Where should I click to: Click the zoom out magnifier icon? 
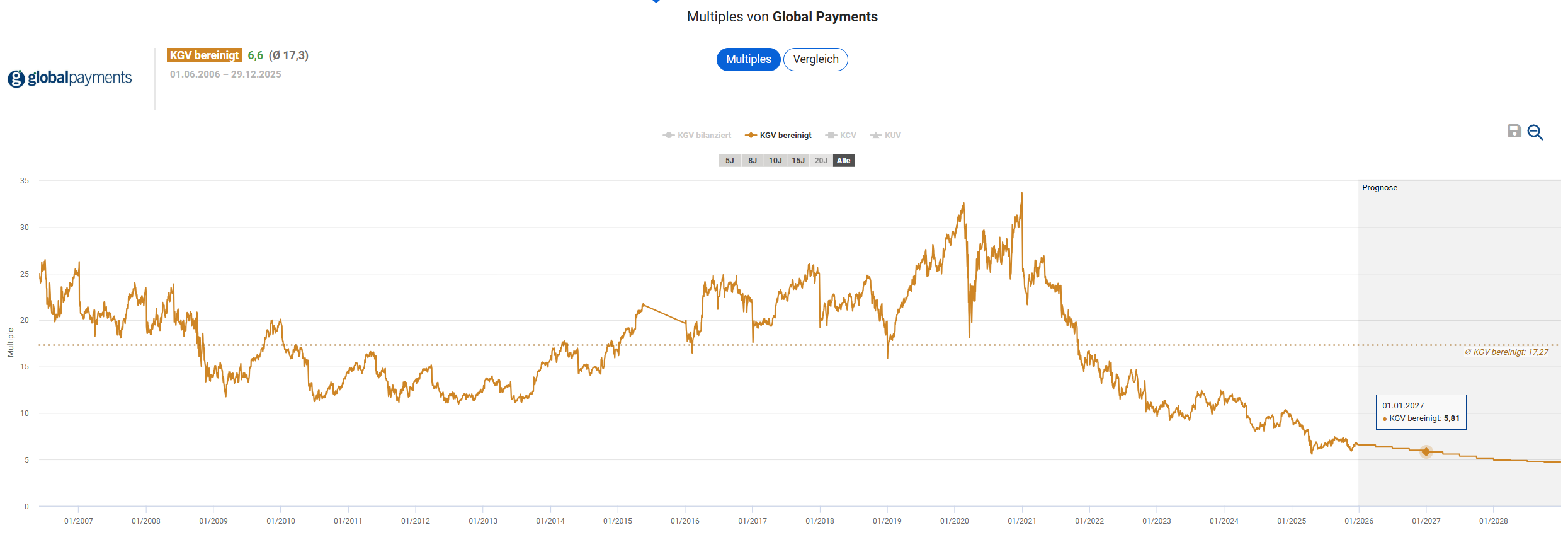(1535, 132)
